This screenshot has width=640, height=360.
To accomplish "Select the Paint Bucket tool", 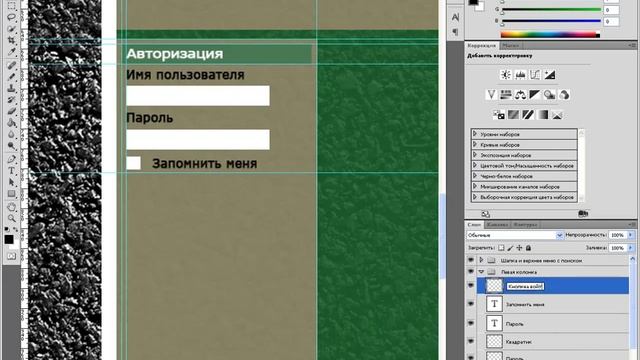I will 11,123.
